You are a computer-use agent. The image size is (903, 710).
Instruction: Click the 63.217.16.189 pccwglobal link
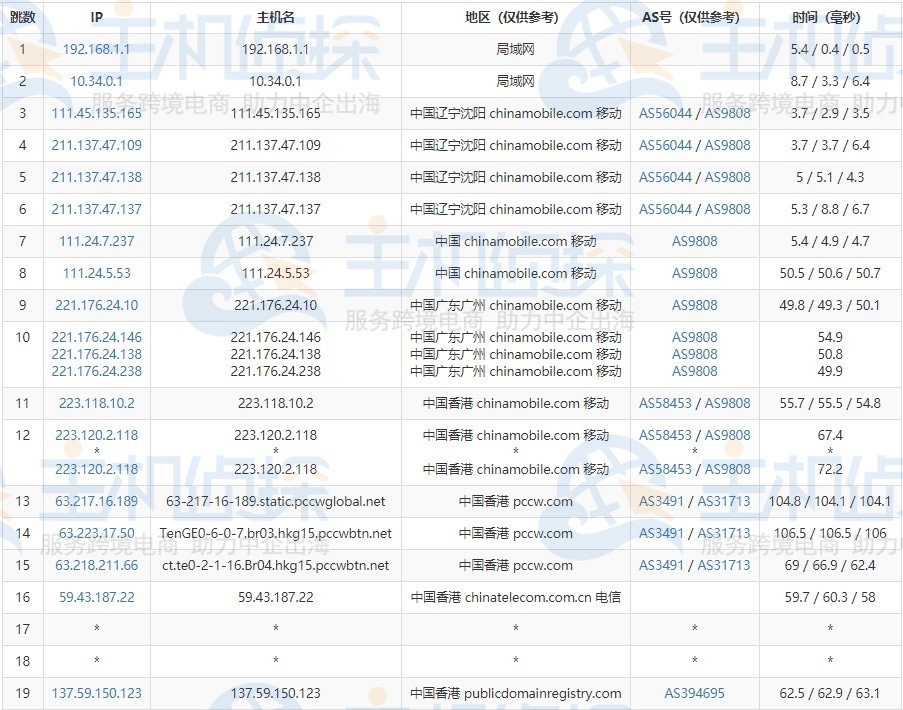coord(96,501)
